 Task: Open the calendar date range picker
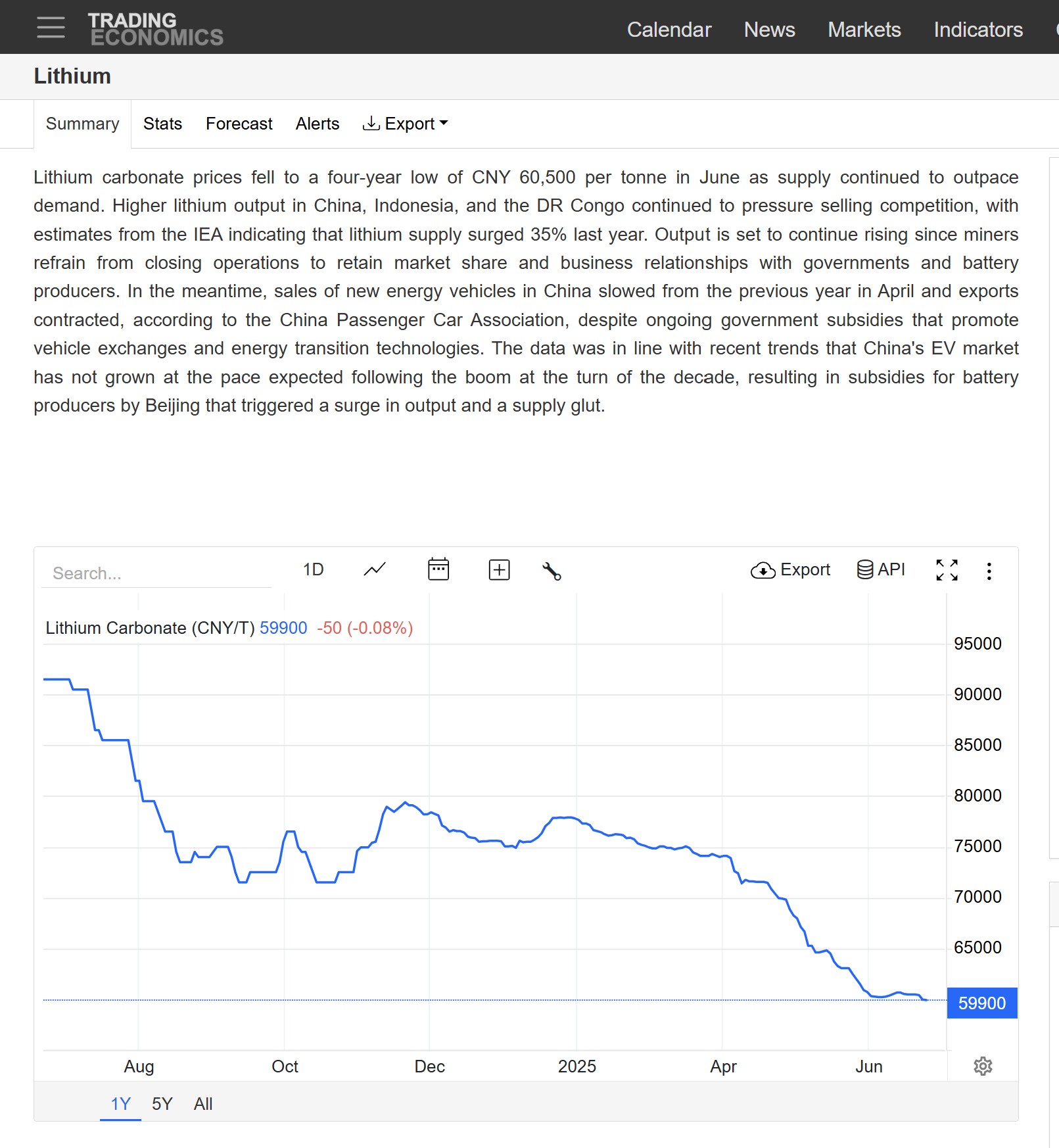438,569
